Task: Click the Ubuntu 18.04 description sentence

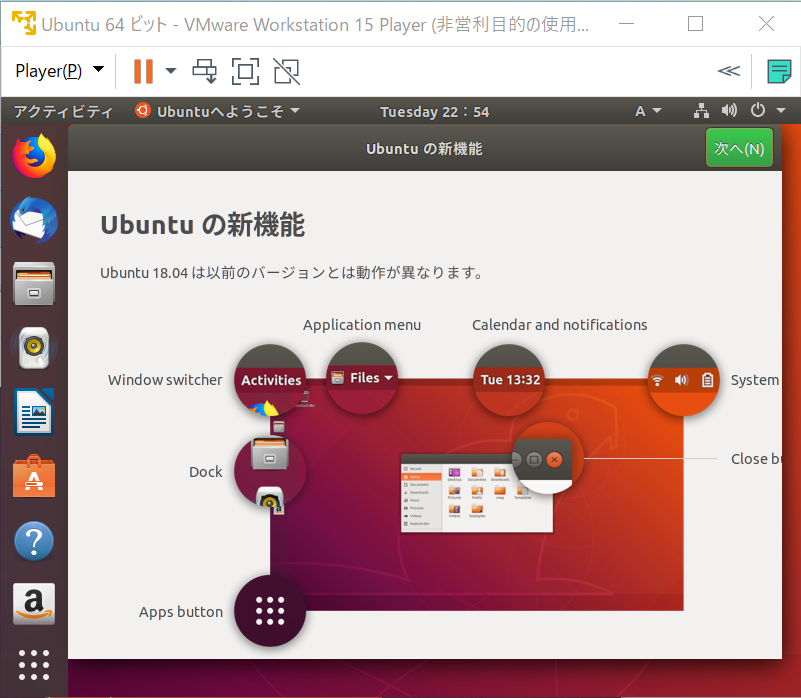Action: 291,272
